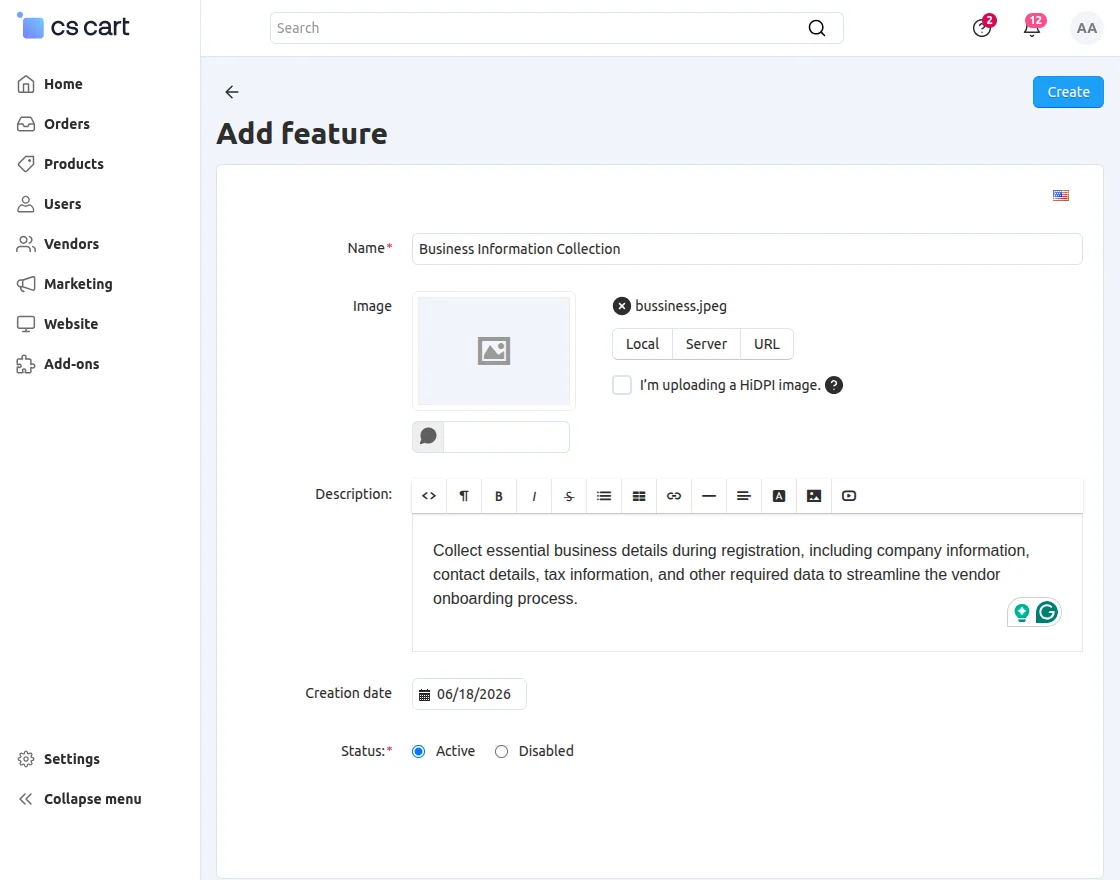Insert a horizontal line
1120x880 pixels.
(x=709, y=496)
